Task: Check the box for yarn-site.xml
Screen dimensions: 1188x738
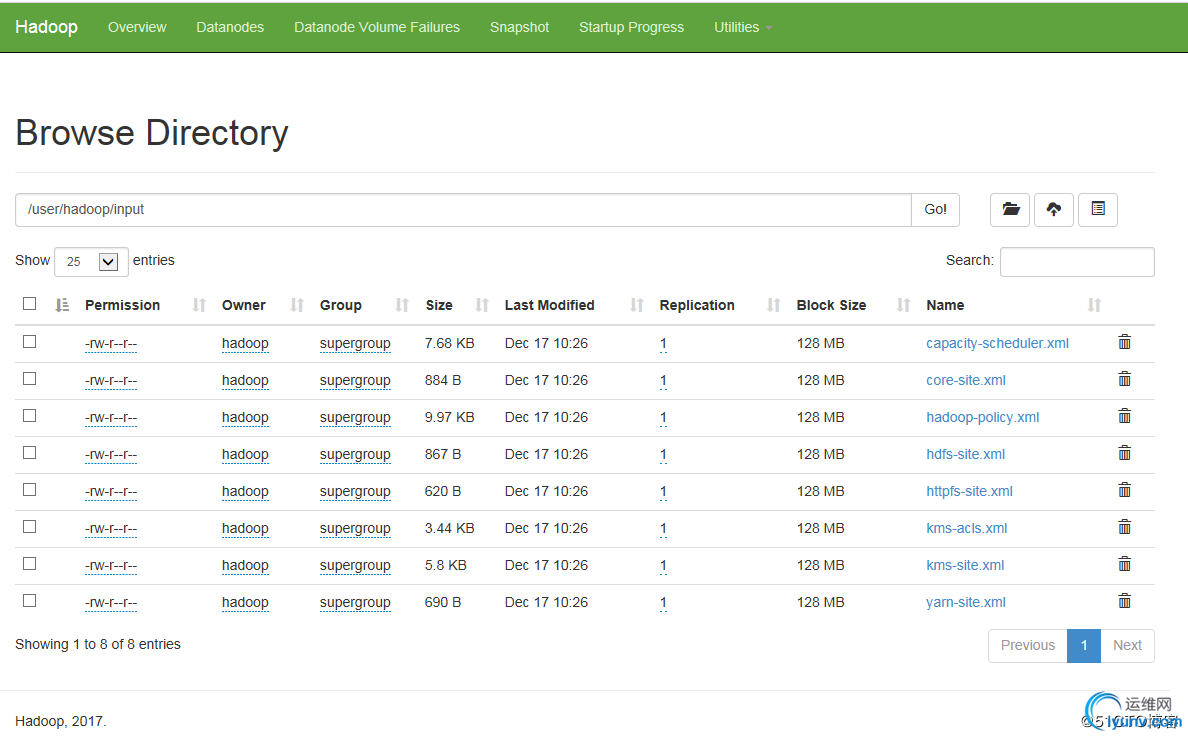Action: click(x=30, y=601)
